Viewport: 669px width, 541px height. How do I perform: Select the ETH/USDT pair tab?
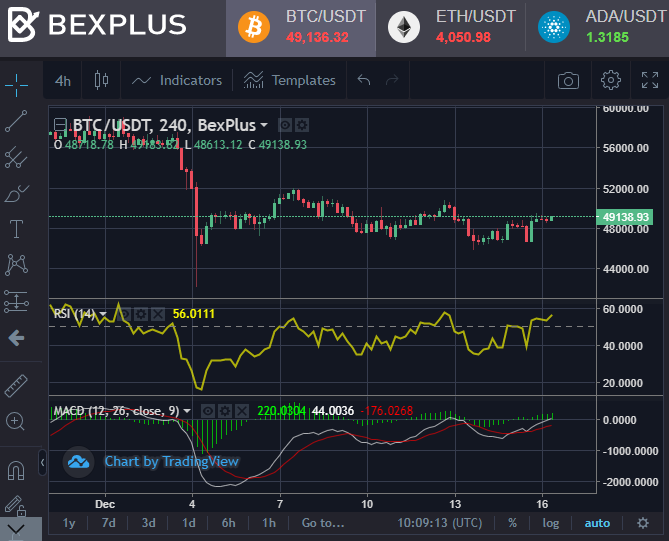[451, 28]
